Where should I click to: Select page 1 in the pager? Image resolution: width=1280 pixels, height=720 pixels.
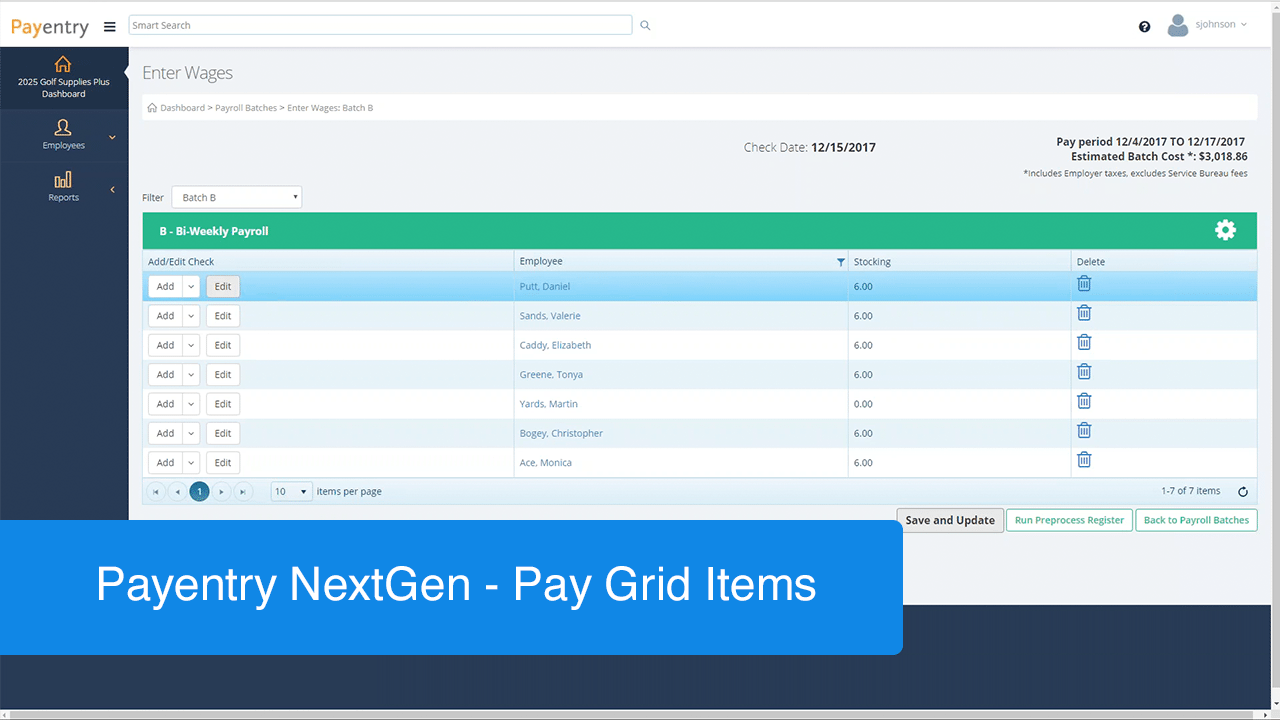tap(199, 492)
